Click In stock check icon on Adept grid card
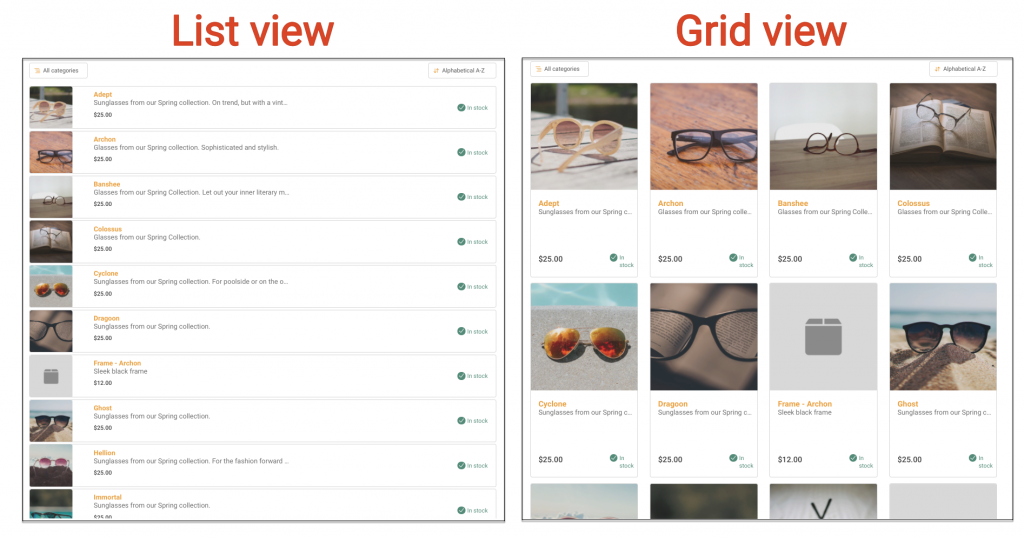This screenshot has width=1024, height=539. click(613, 257)
